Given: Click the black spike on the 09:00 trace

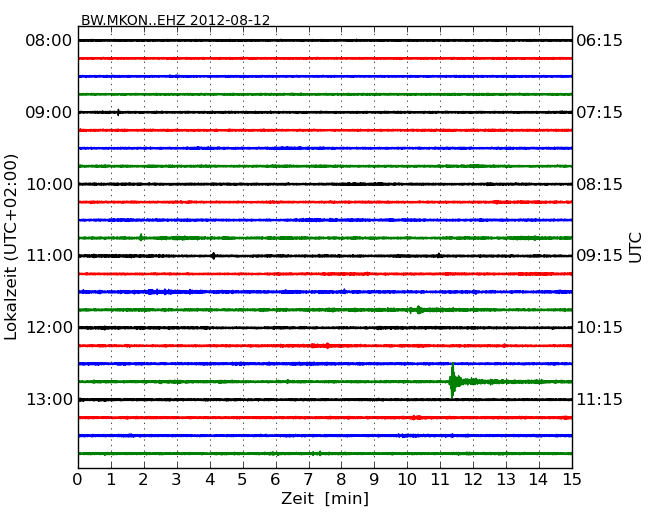Looking at the screenshot, I should point(118,112).
